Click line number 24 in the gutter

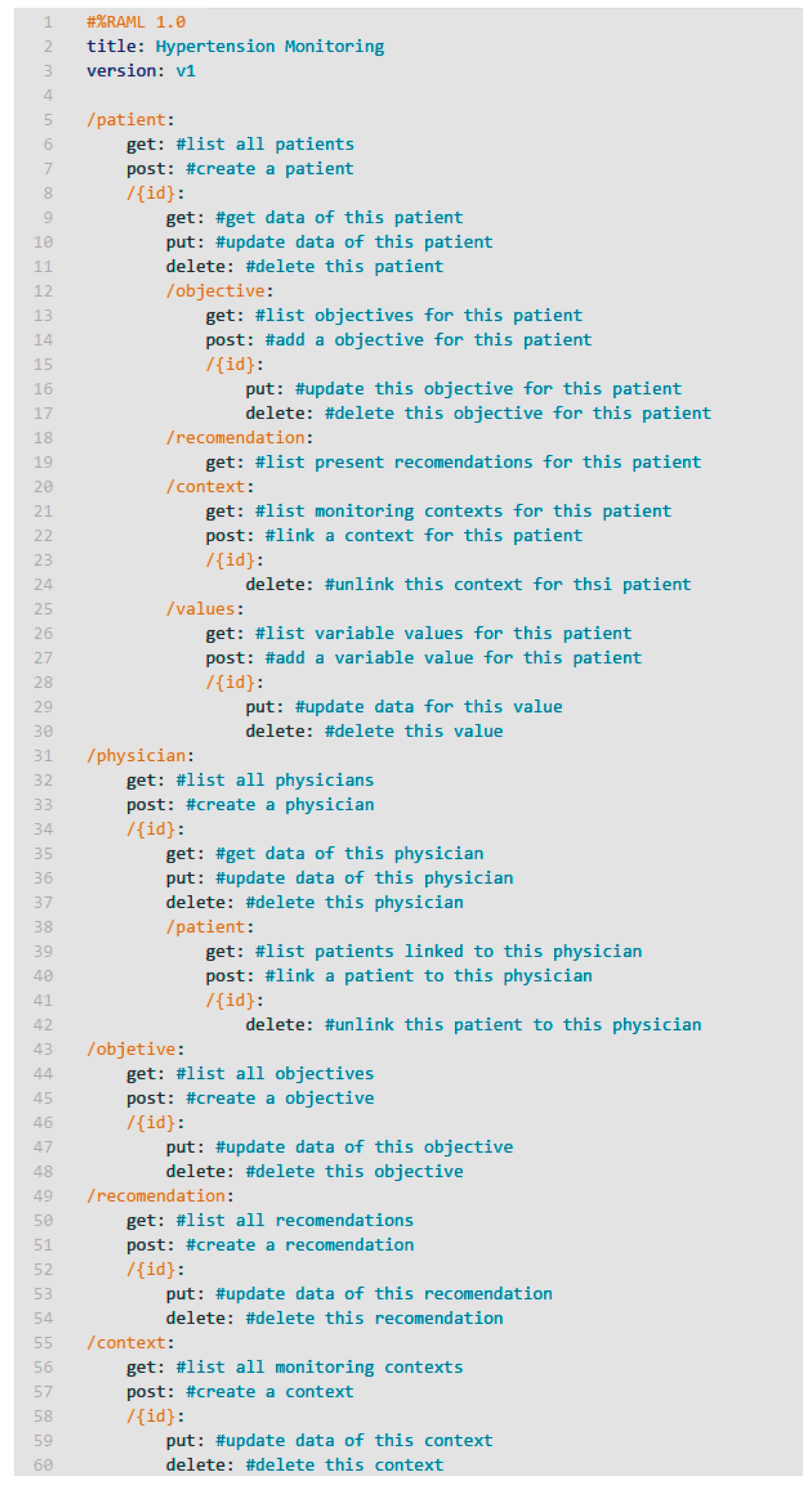pyautogui.click(x=43, y=584)
